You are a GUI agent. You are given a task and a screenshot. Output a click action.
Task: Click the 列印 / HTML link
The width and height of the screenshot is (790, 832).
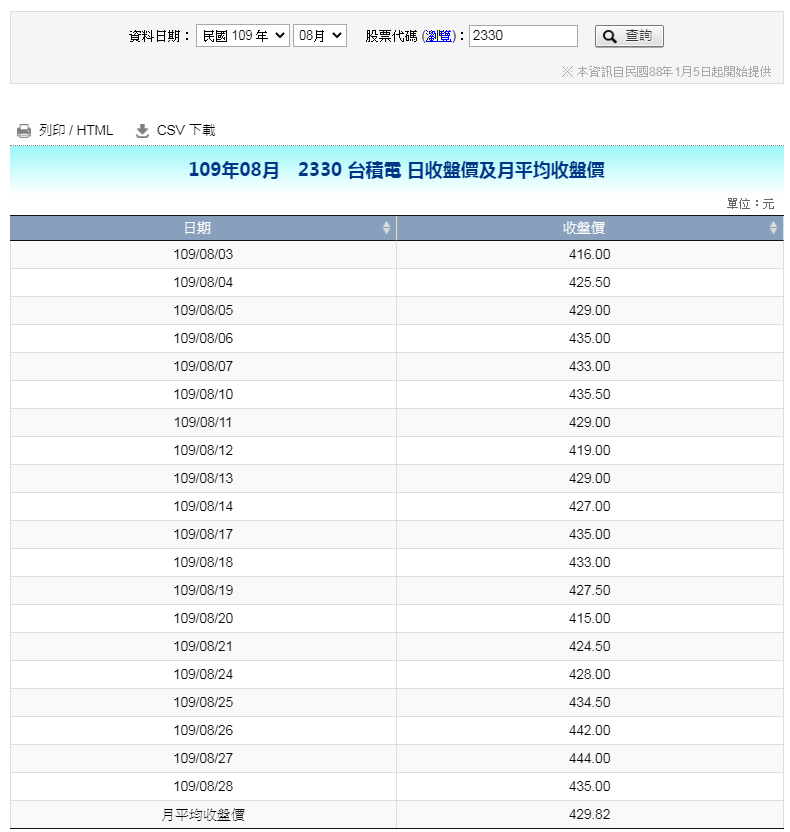click(x=76, y=131)
